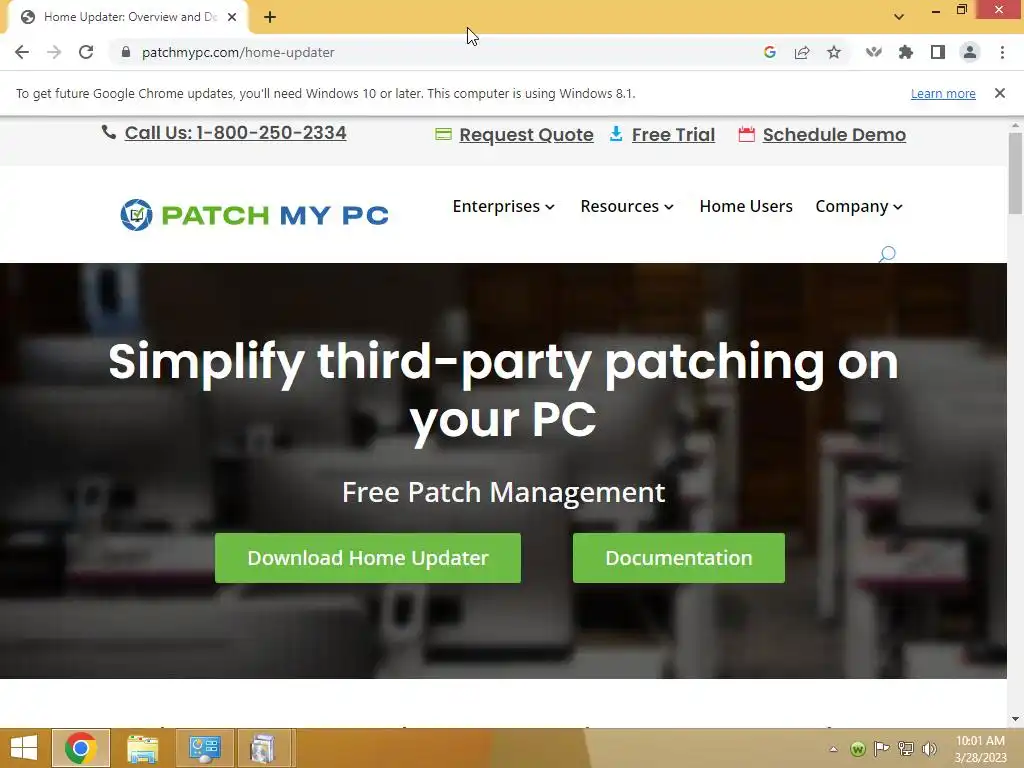Click the phone icon beside Call Us
Screen dimensions: 1024x768
(x=109, y=133)
